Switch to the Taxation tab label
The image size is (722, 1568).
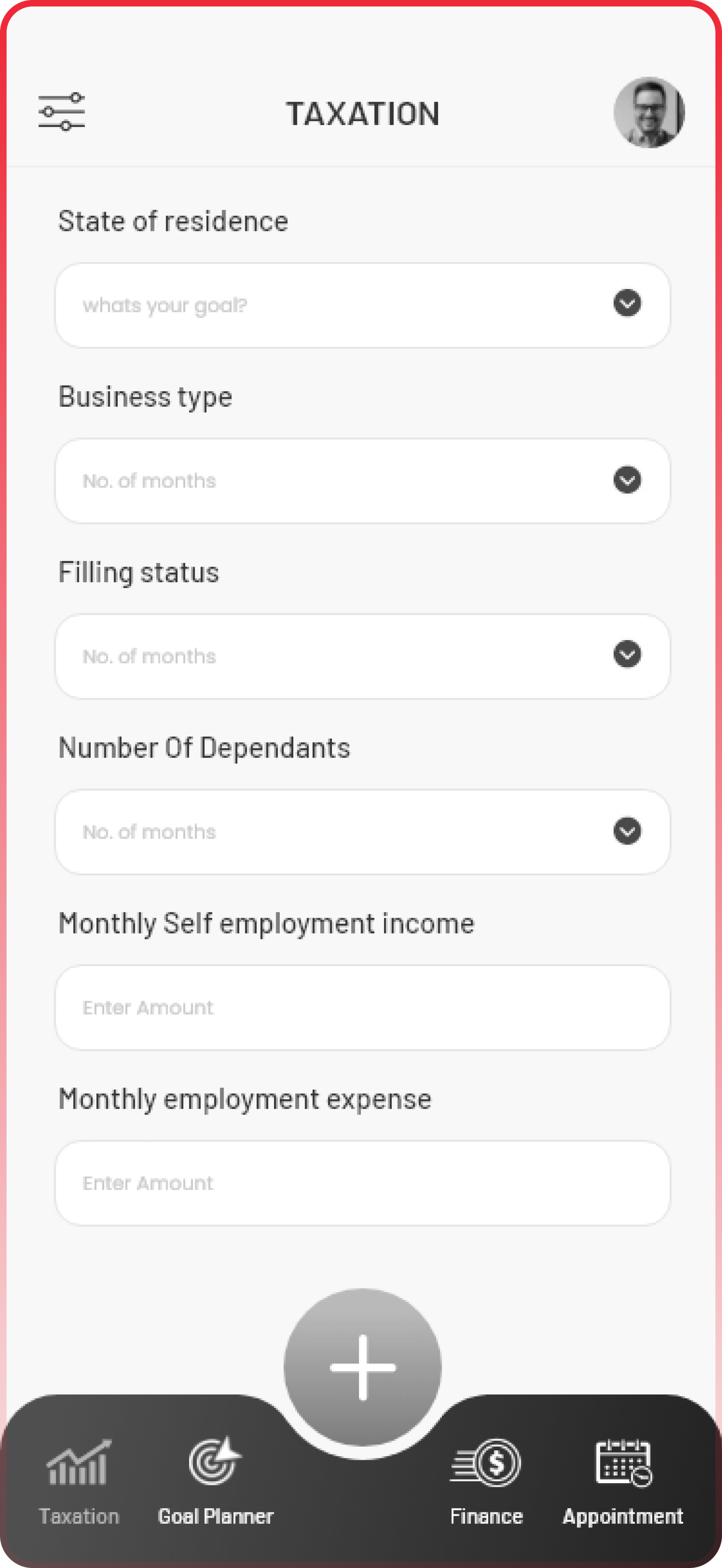pos(79,1516)
